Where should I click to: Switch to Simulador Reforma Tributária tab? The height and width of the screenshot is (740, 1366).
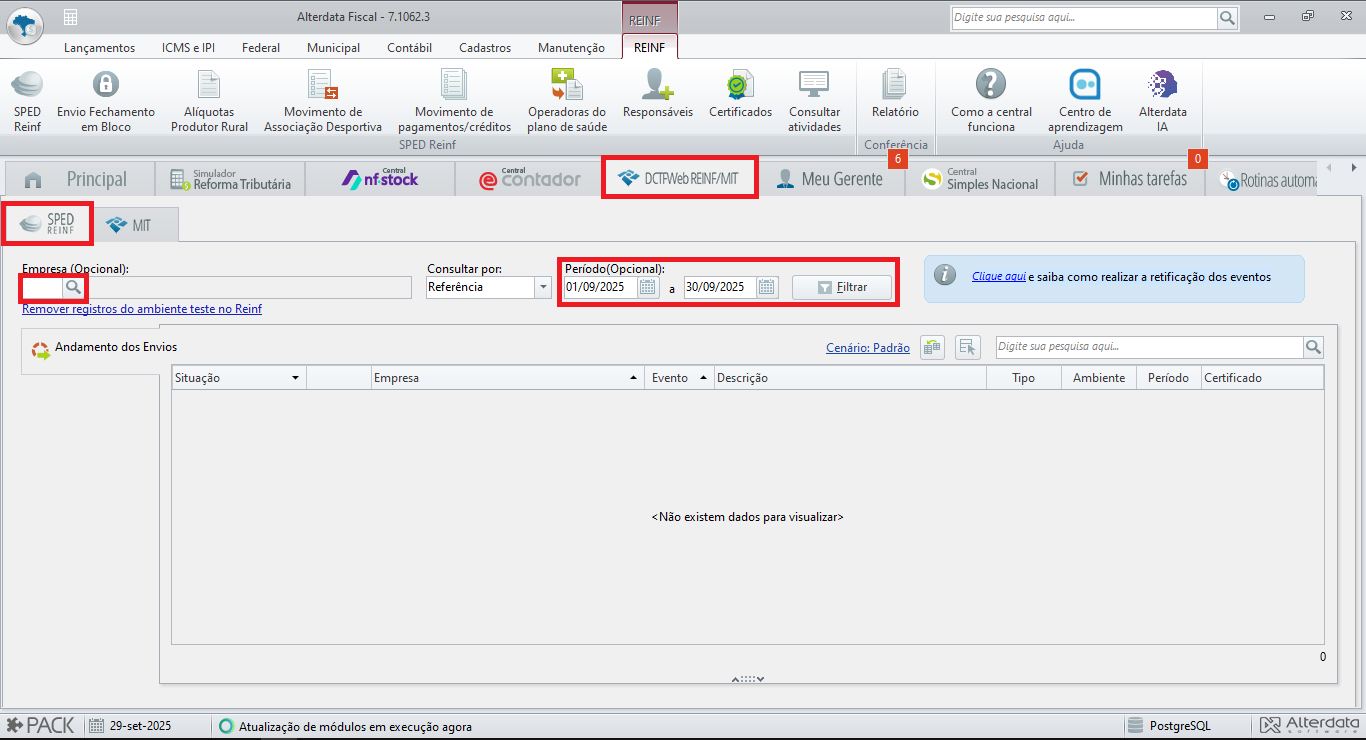pyautogui.click(x=230, y=179)
